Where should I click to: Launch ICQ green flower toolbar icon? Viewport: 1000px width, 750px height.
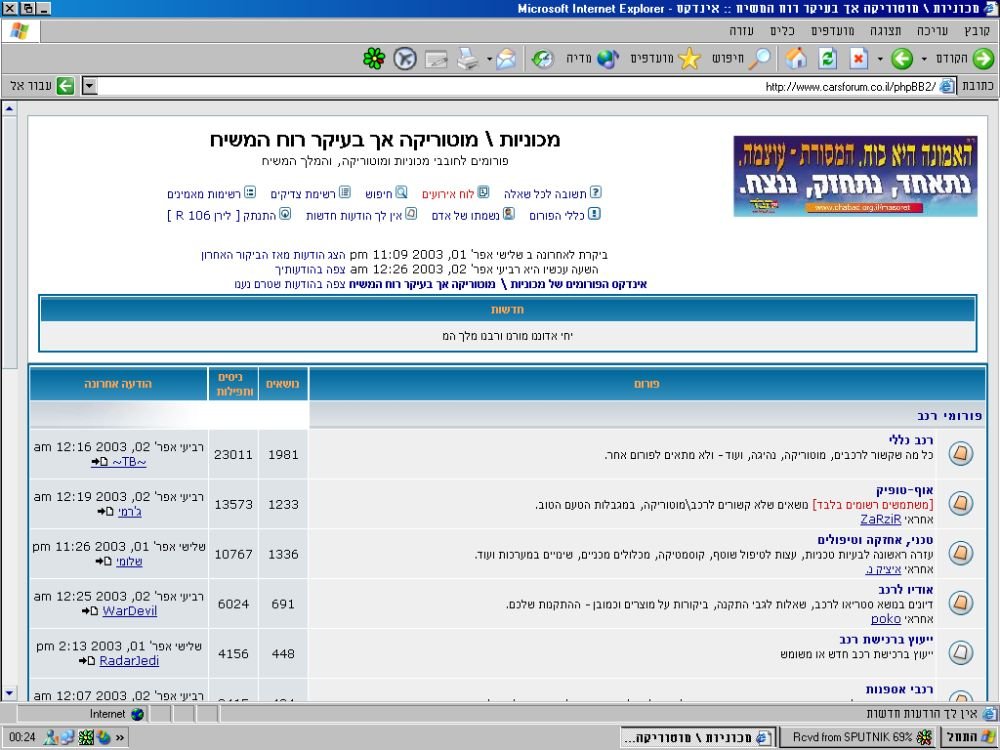(x=374, y=59)
